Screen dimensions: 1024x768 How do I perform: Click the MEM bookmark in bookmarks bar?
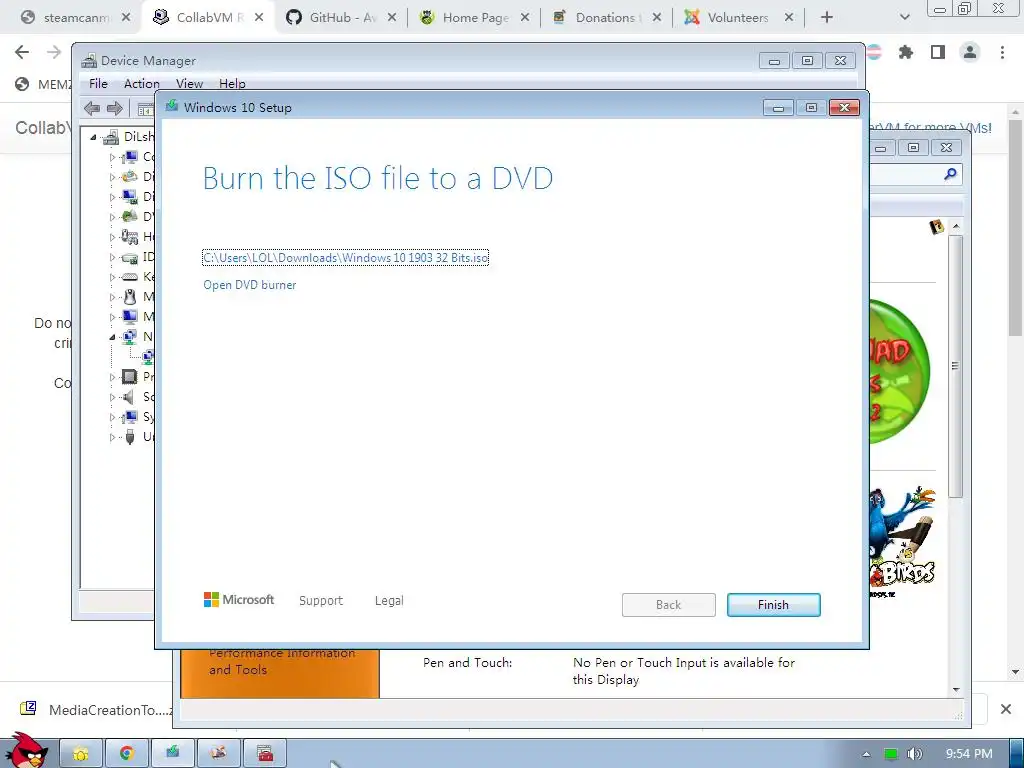click(43, 84)
